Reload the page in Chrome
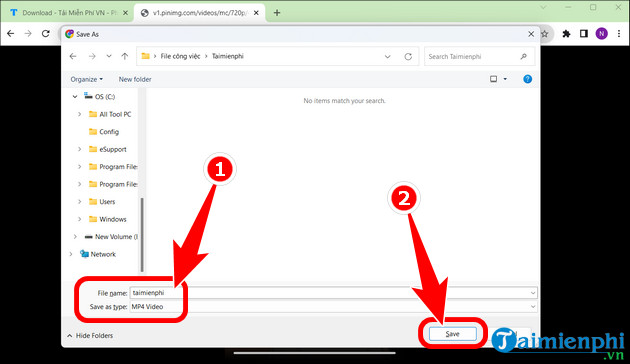 [45, 34]
